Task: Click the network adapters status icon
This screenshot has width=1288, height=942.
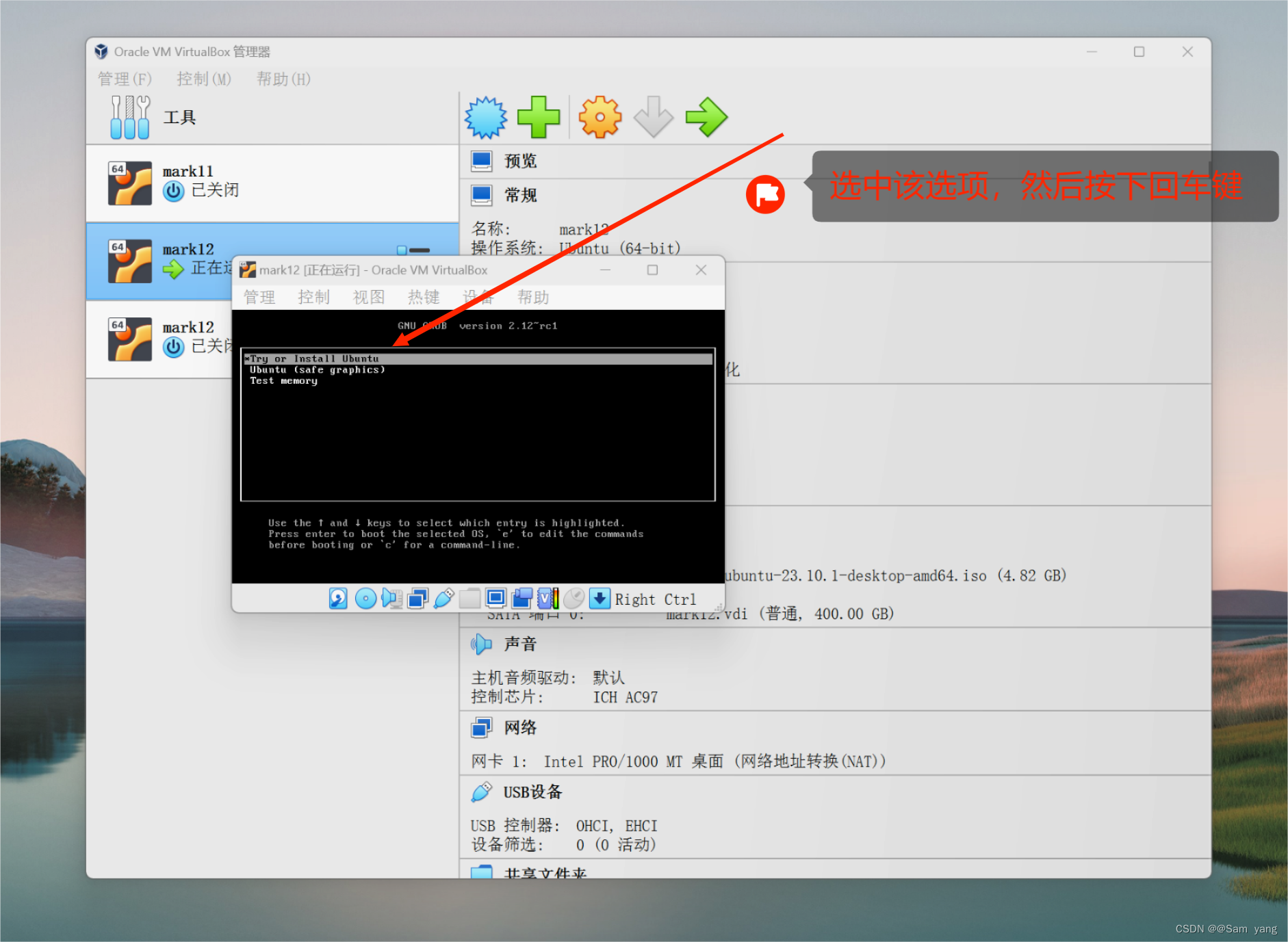Action: coord(417,599)
